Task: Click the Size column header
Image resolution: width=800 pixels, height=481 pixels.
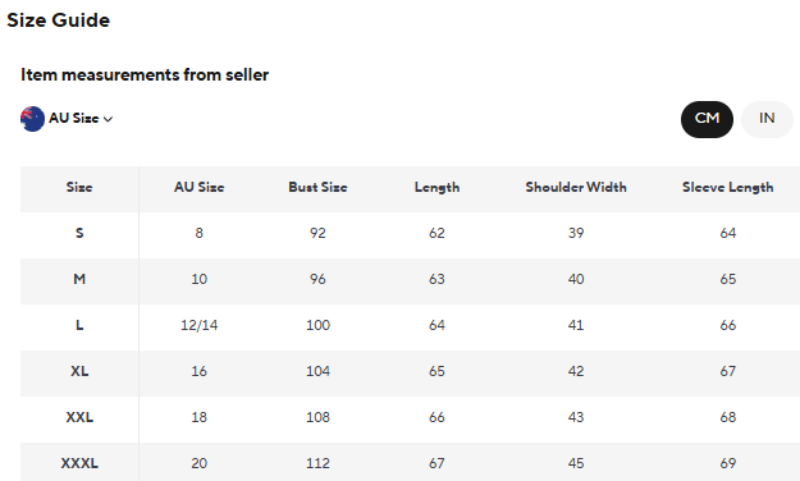Action: [x=79, y=187]
